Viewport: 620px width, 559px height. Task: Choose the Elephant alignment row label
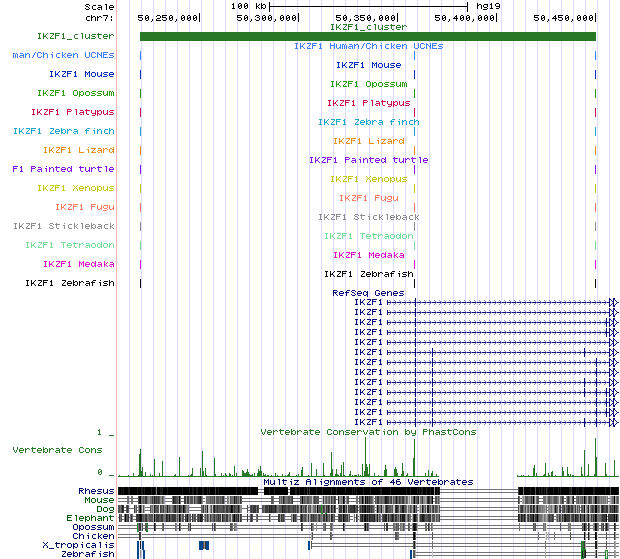pyautogui.click(x=92, y=518)
